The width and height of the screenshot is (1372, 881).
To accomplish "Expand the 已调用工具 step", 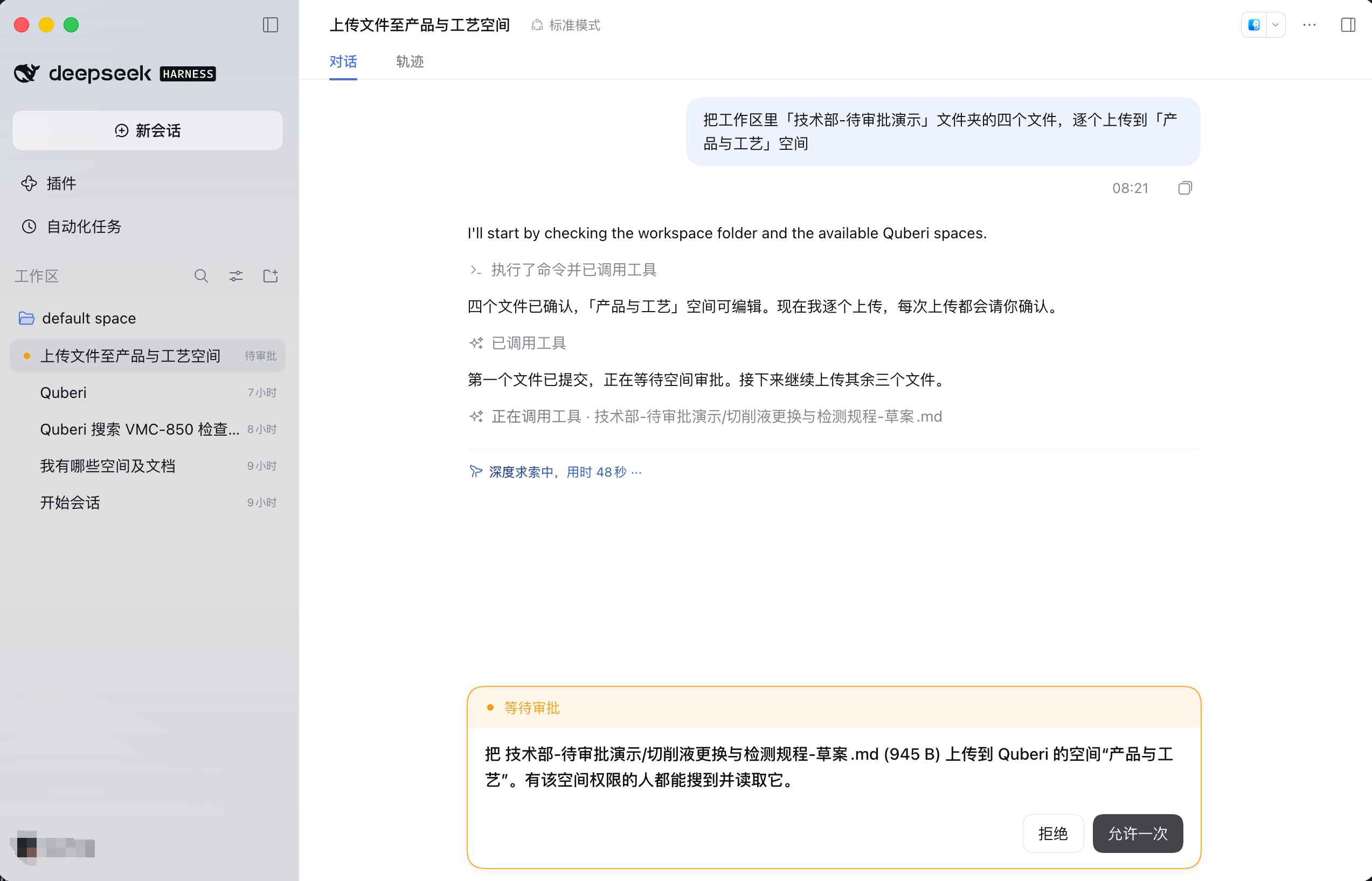I will pos(517,343).
